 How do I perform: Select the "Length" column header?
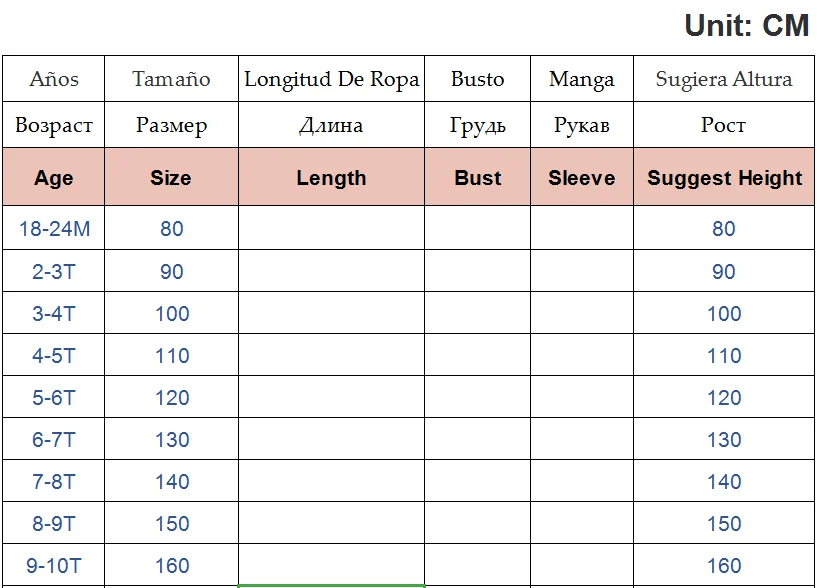[331, 178]
